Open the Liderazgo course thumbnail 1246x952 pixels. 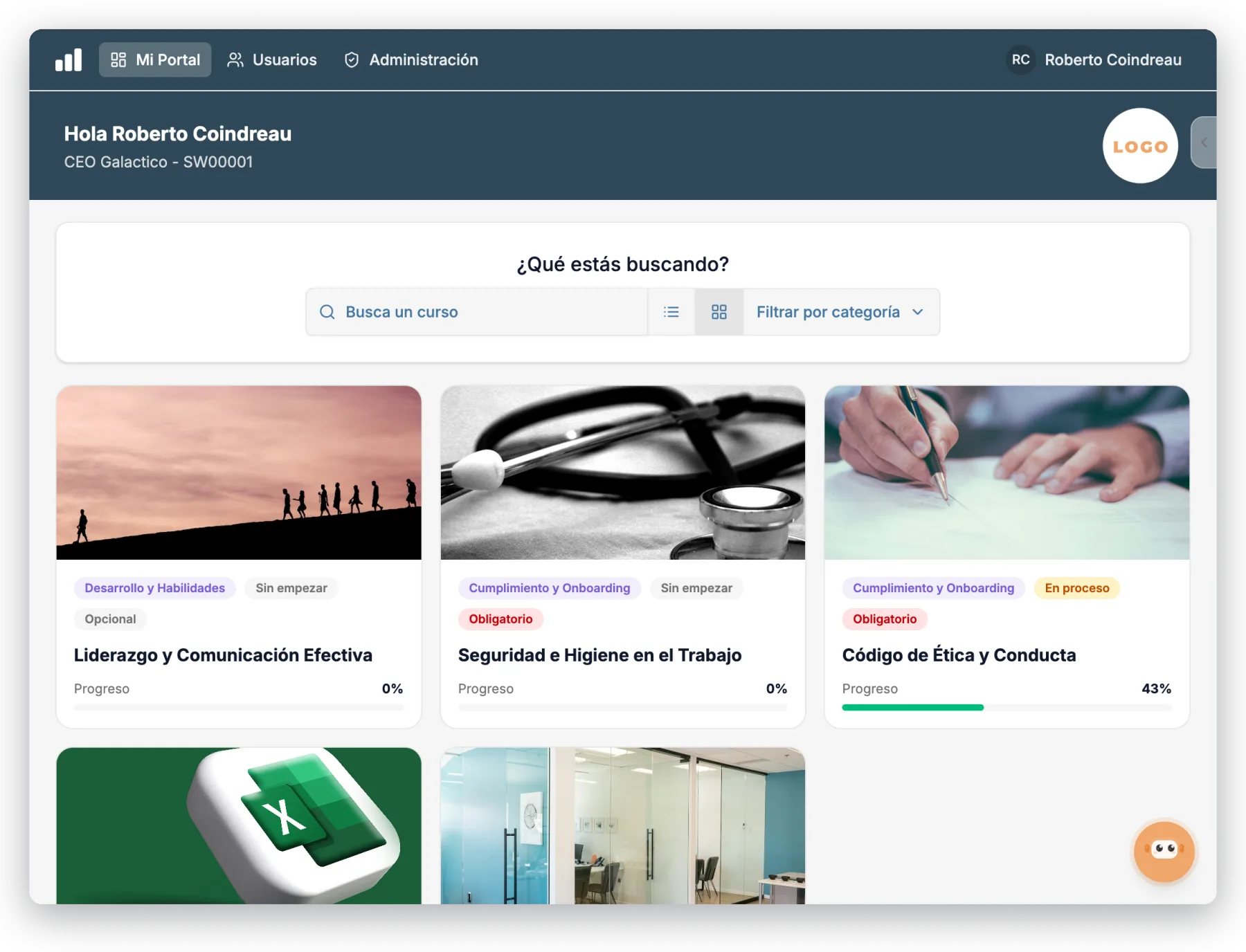(239, 473)
